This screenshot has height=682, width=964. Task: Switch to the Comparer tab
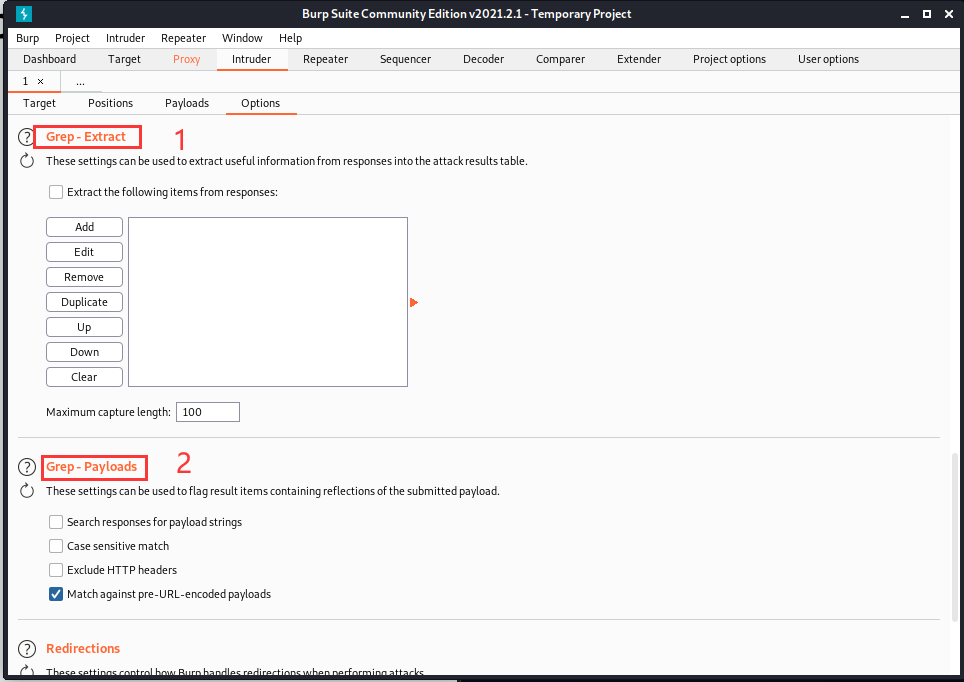click(x=560, y=59)
